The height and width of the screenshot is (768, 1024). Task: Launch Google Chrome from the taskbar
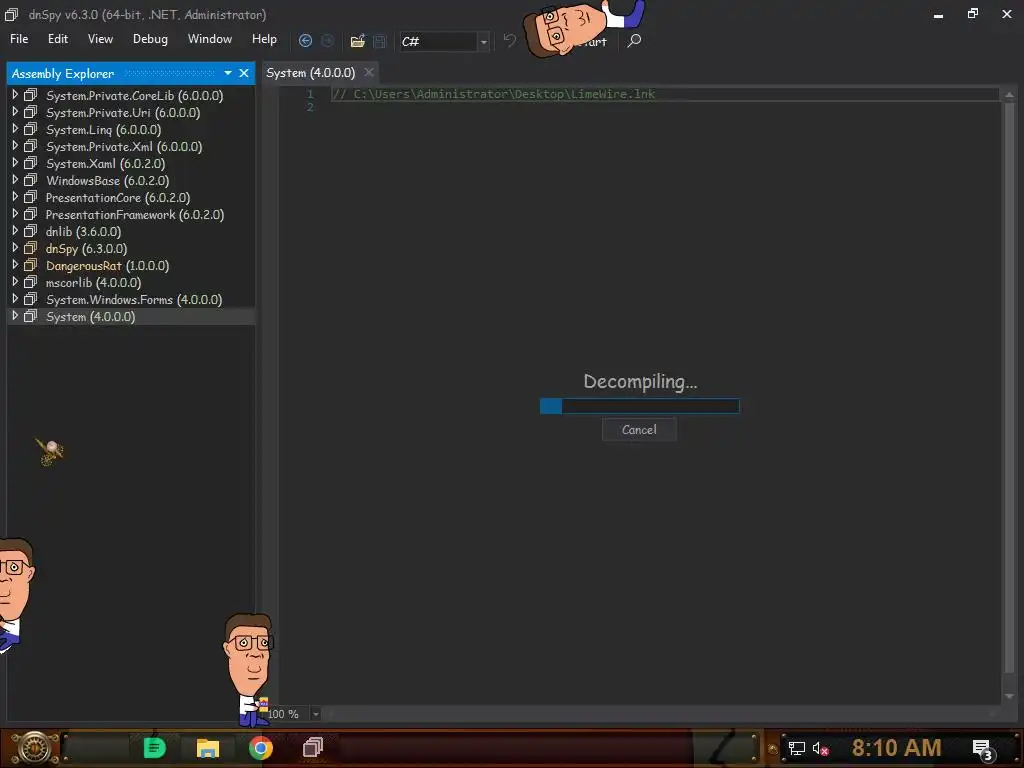click(x=261, y=748)
